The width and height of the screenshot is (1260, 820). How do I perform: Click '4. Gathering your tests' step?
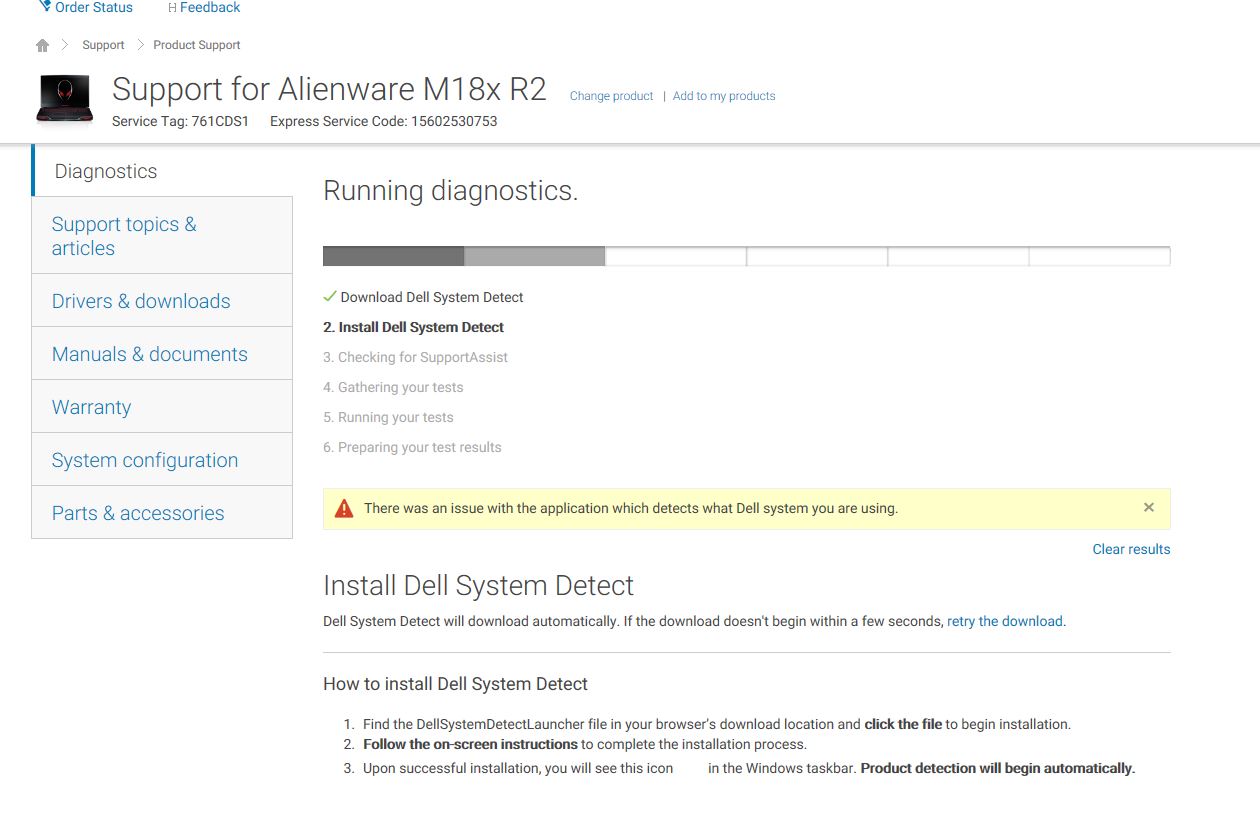click(393, 387)
